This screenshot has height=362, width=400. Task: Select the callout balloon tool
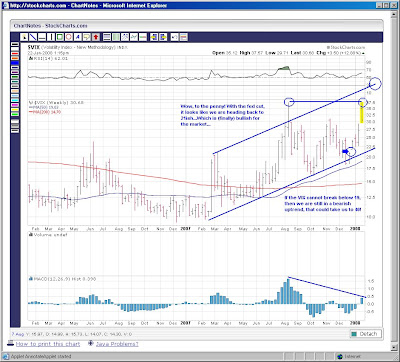[87, 37]
